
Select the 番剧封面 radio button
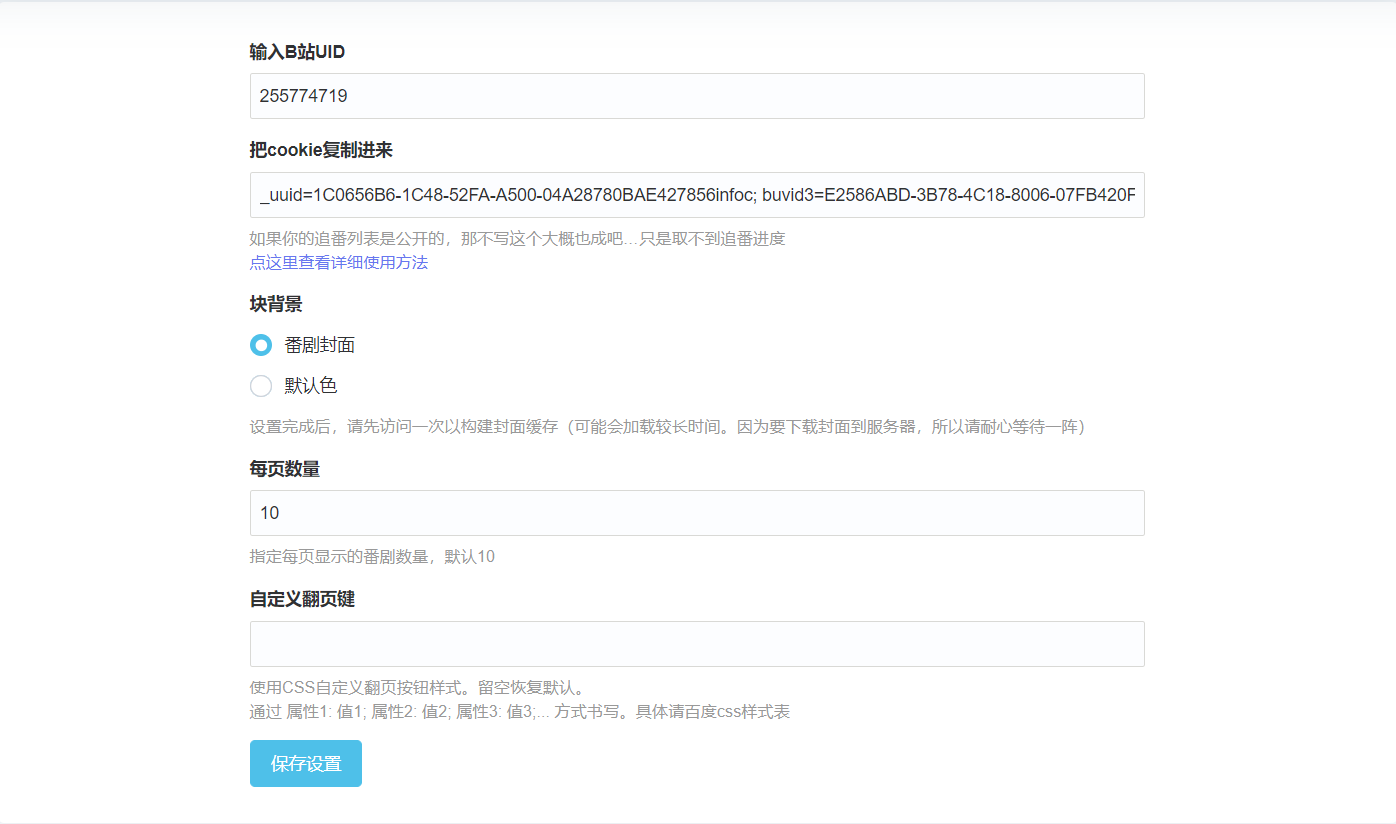(261, 345)
